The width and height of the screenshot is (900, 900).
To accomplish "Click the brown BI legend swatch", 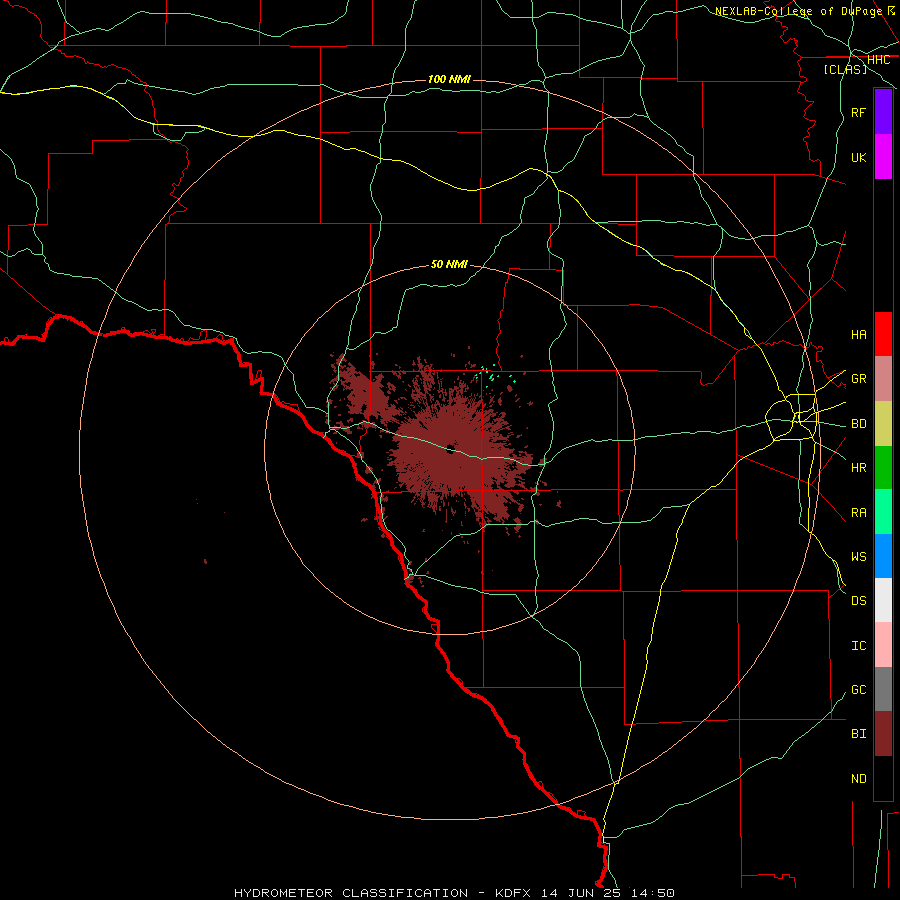I will pos(883,734).
